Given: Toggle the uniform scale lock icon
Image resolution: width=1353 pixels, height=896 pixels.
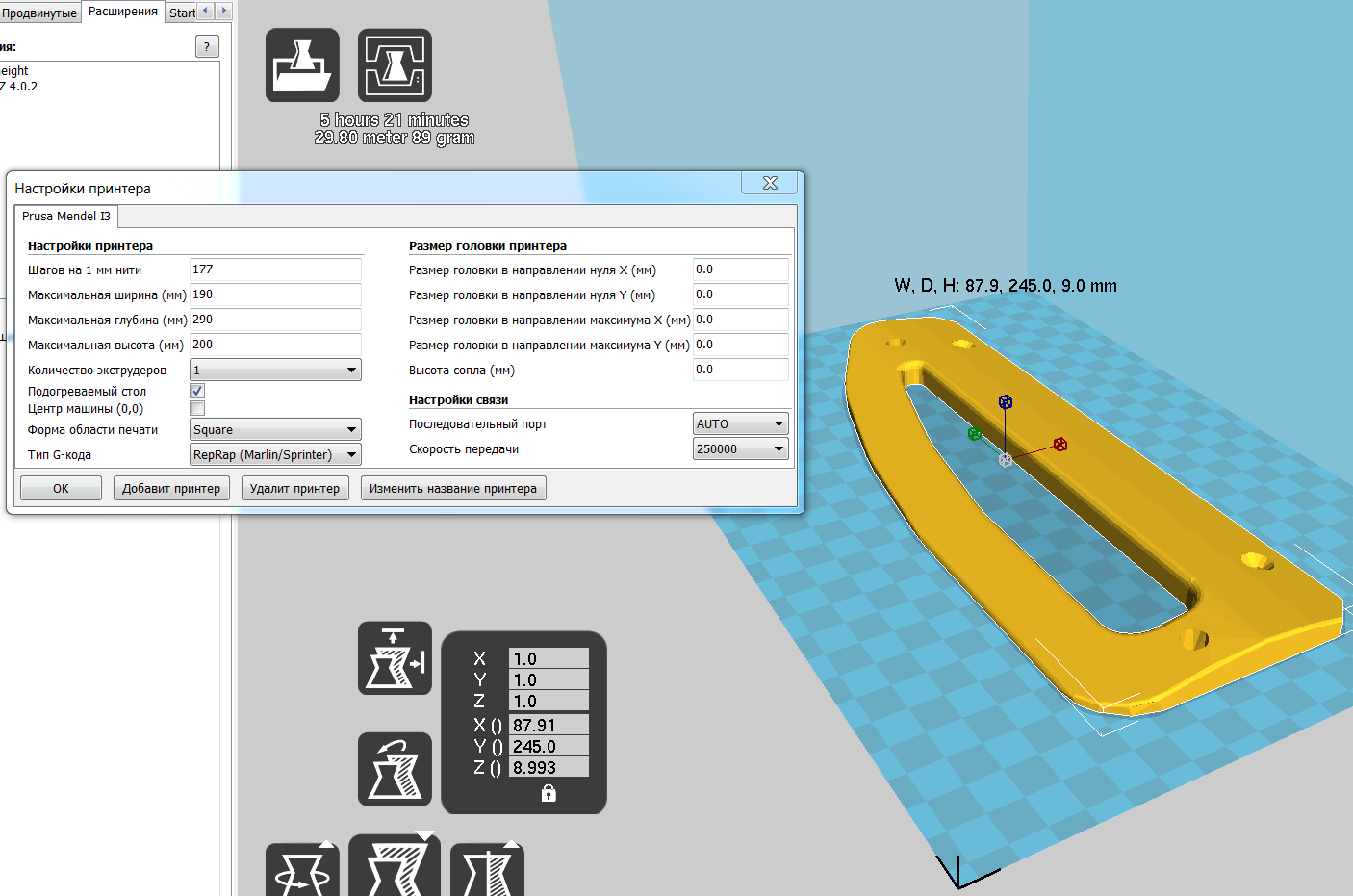Looking at the screenshot, I should [x=549, y=793].
